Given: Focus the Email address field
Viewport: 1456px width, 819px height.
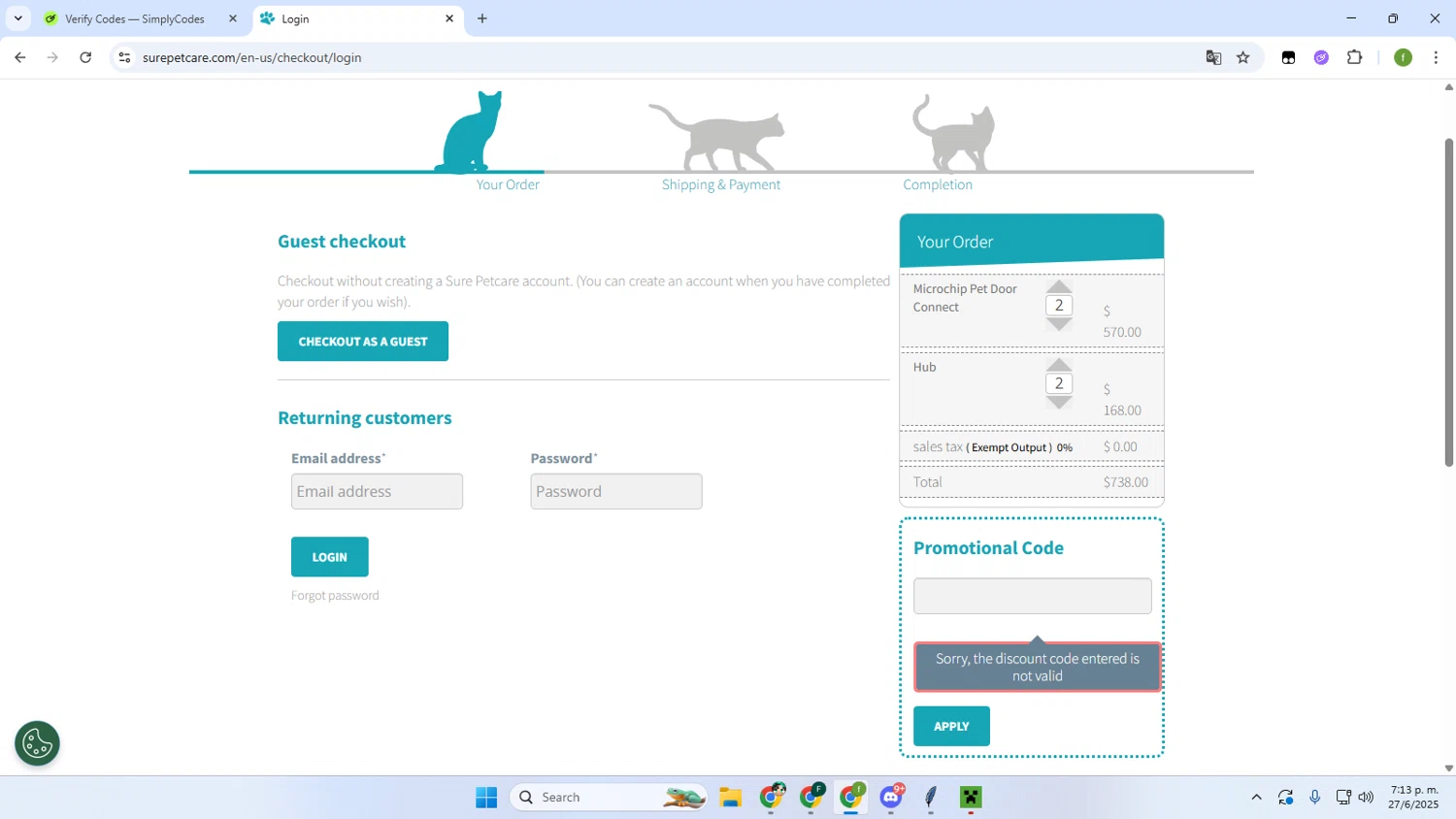Looking at the screenshot, I should click(377, 491).
